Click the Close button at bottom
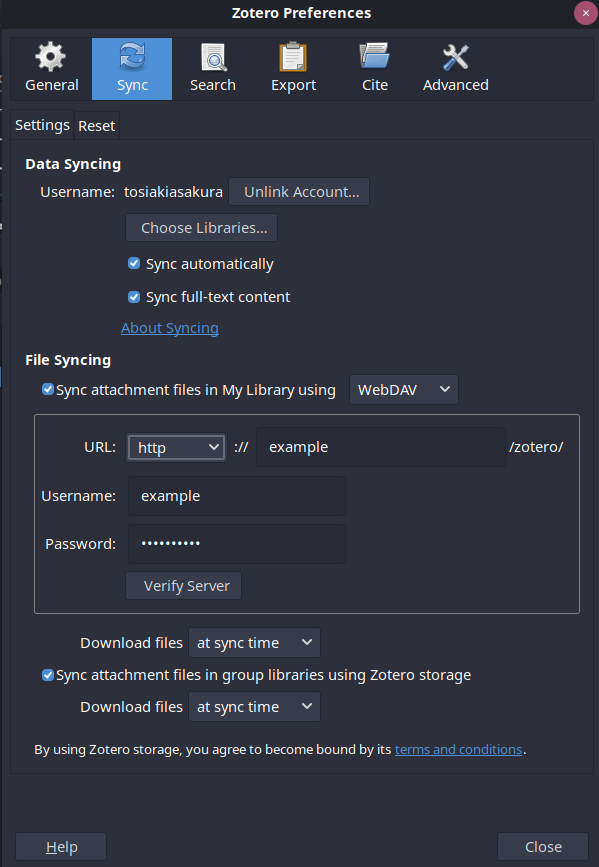The height and width of the screenshot is (867, 599). click(x=543, y=847)
